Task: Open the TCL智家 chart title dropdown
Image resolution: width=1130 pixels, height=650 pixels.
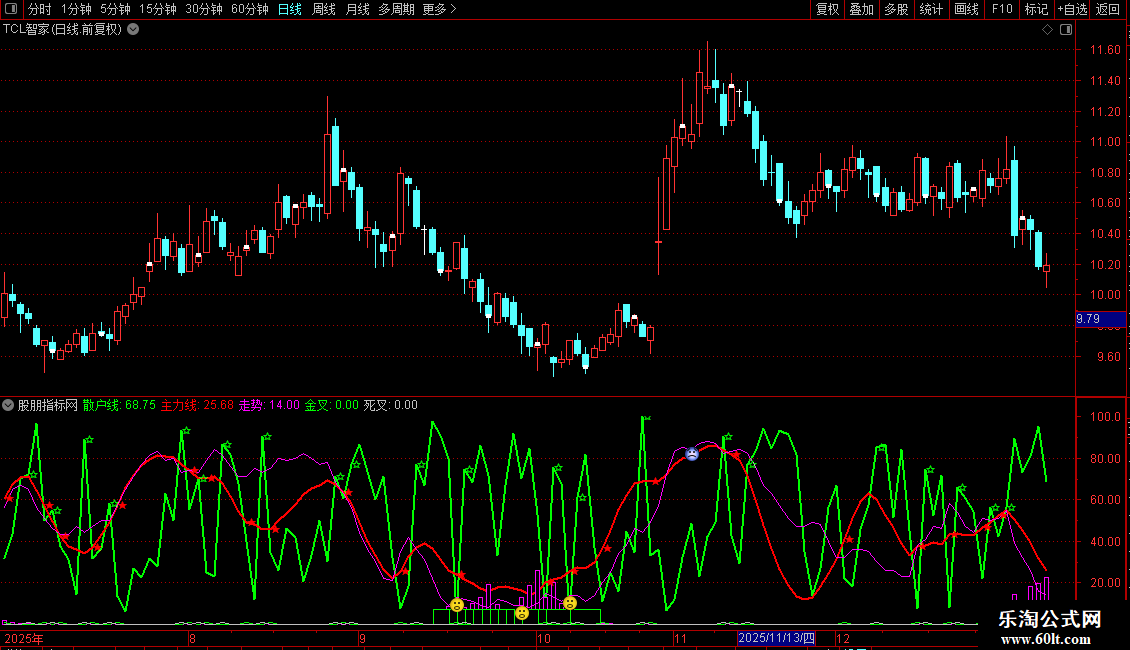Action: point(133,30)
